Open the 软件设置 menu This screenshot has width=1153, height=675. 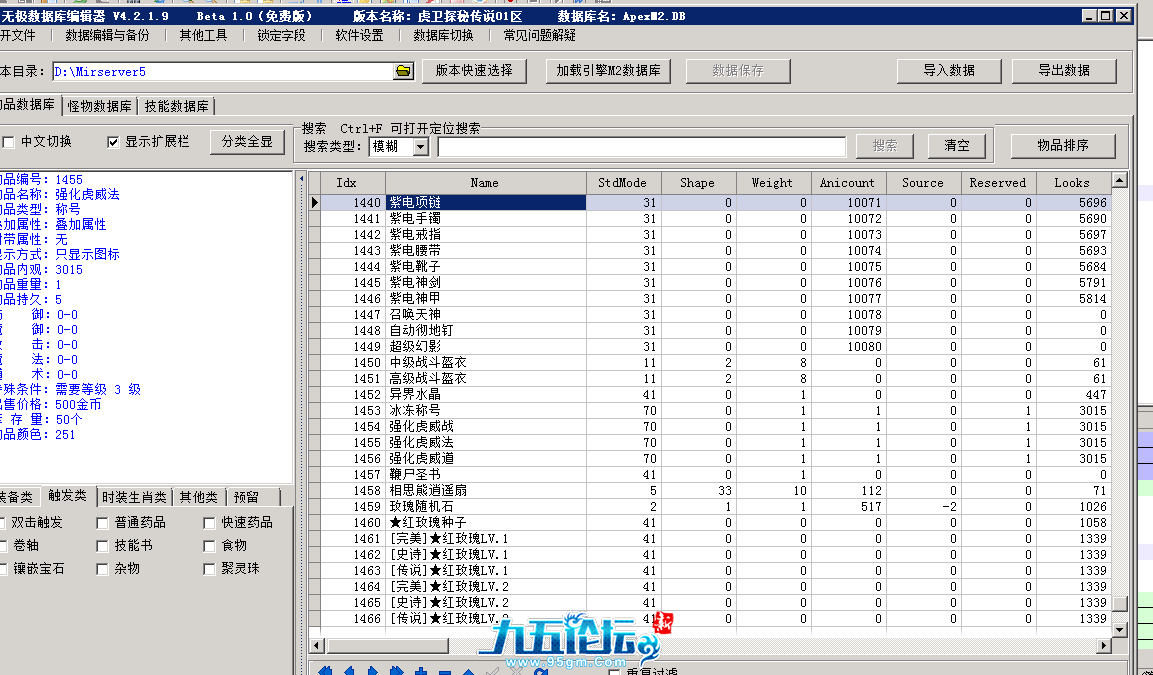(x=359, y=35)
